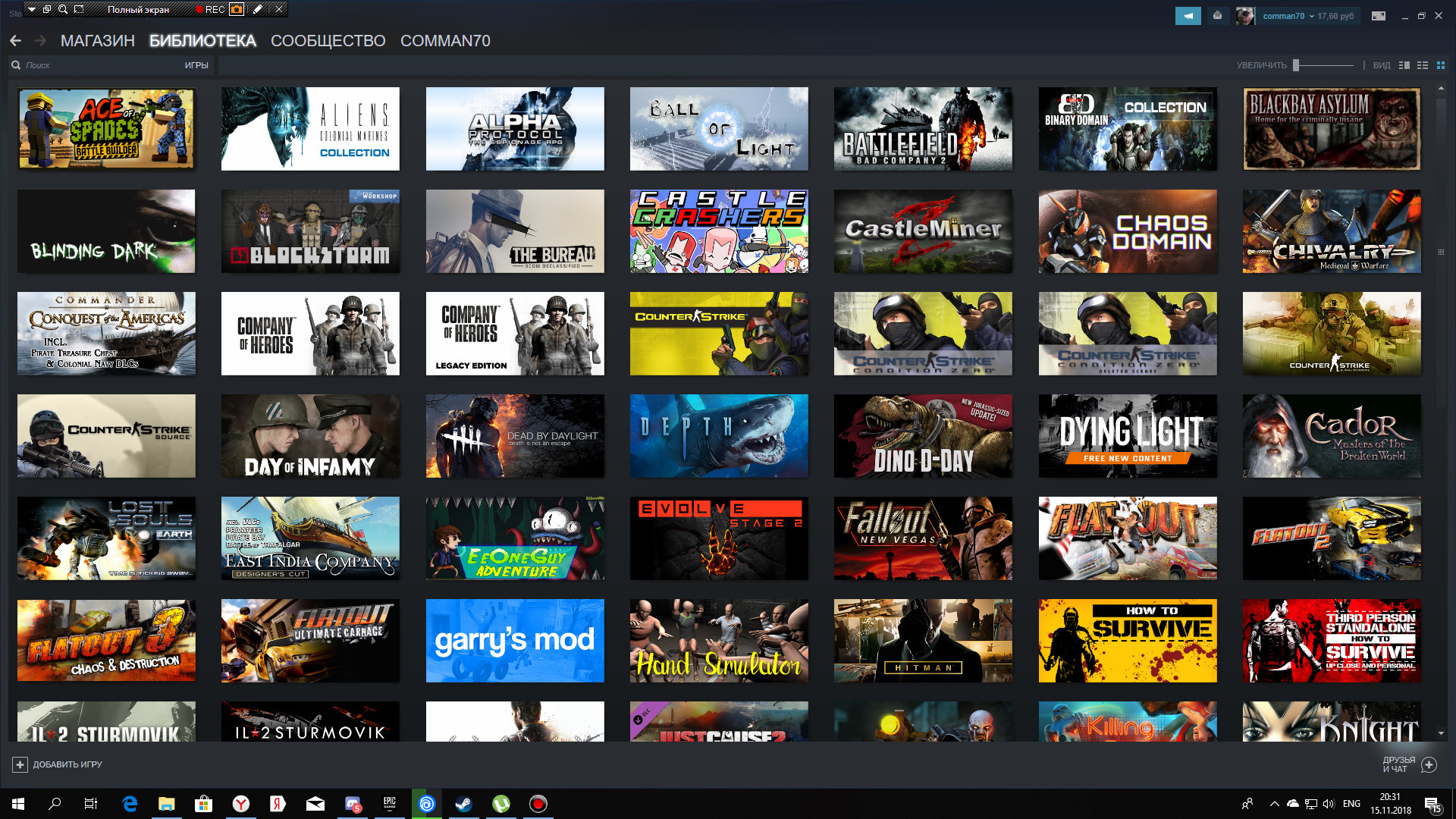This screenshot has width=1456, height=819.
Task: Open the ENG language indicator
Action: (x=1351, y=804)
